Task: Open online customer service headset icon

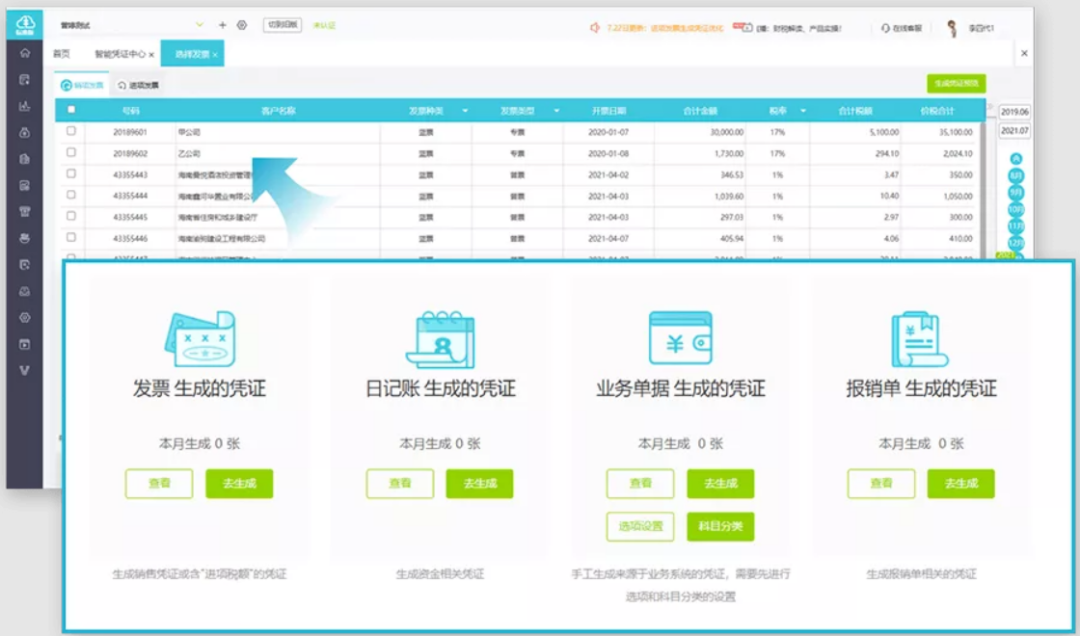Action: click(885, 28)
